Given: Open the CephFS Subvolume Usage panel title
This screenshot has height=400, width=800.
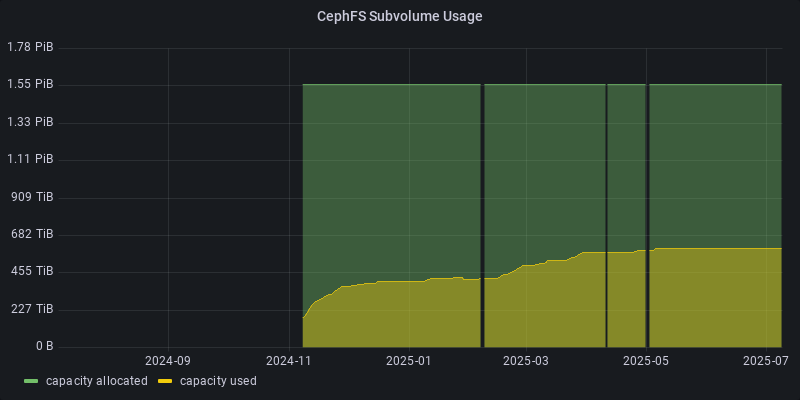Looking at the screenshot, I should [x=399, y=16].
